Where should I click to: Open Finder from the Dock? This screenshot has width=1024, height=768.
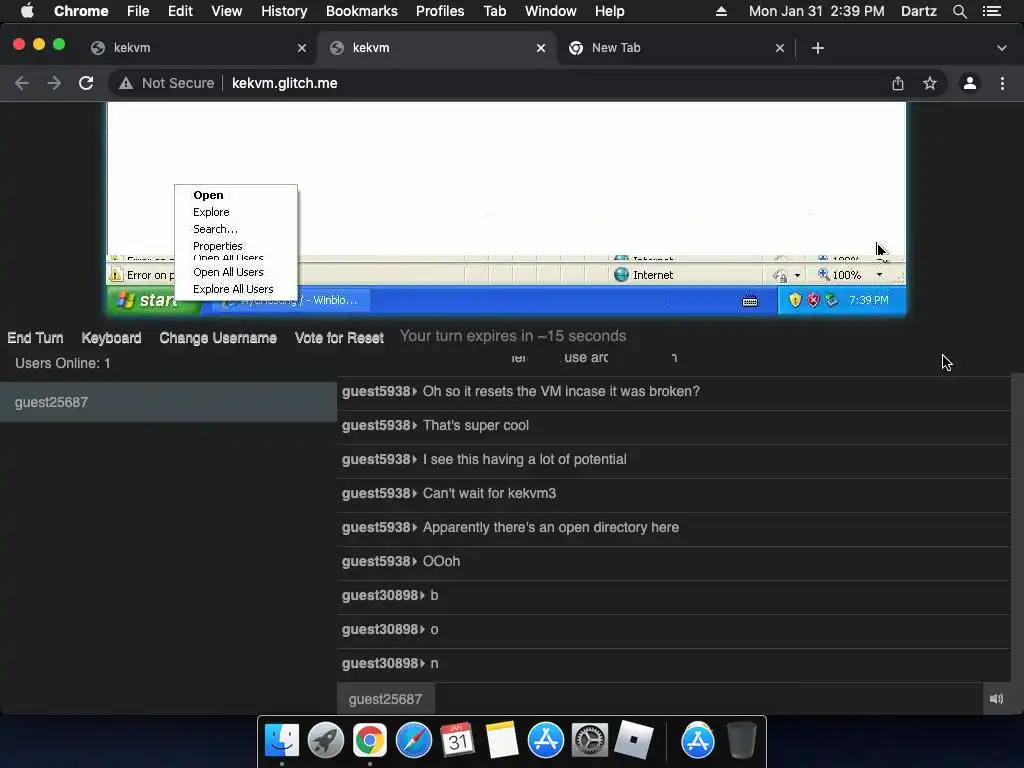point(281,741)
